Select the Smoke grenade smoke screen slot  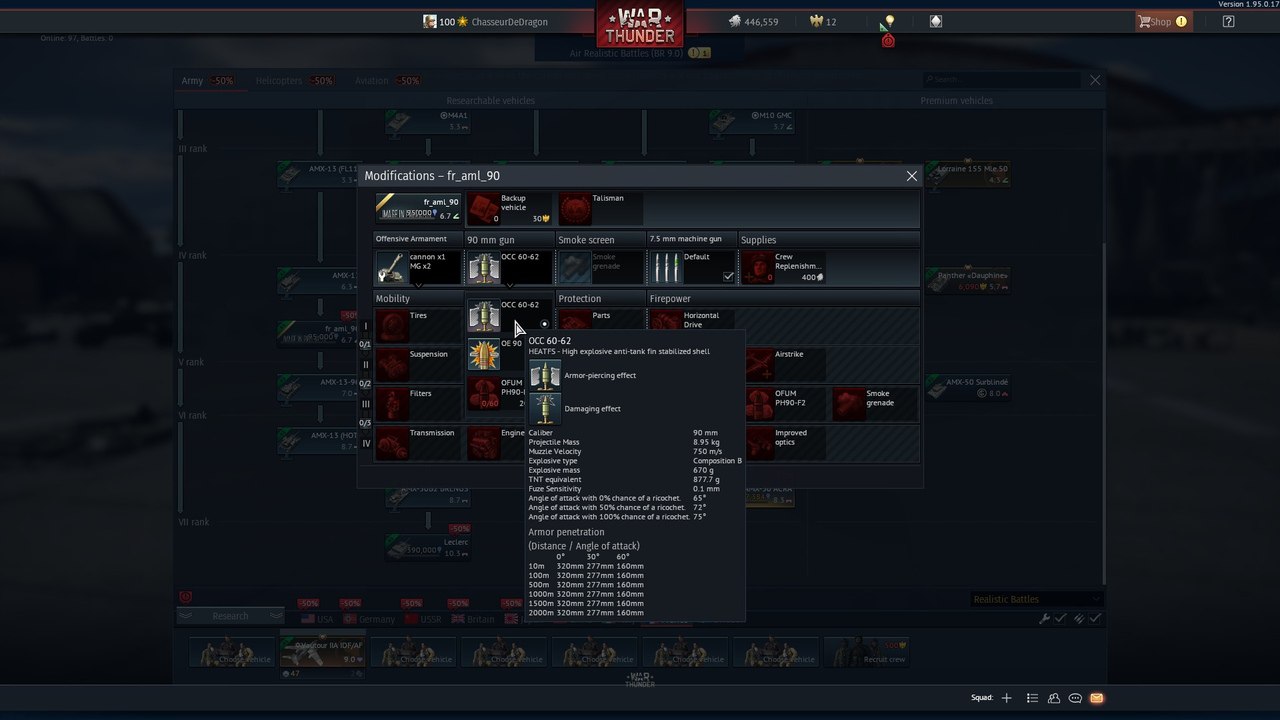point(601,268)
